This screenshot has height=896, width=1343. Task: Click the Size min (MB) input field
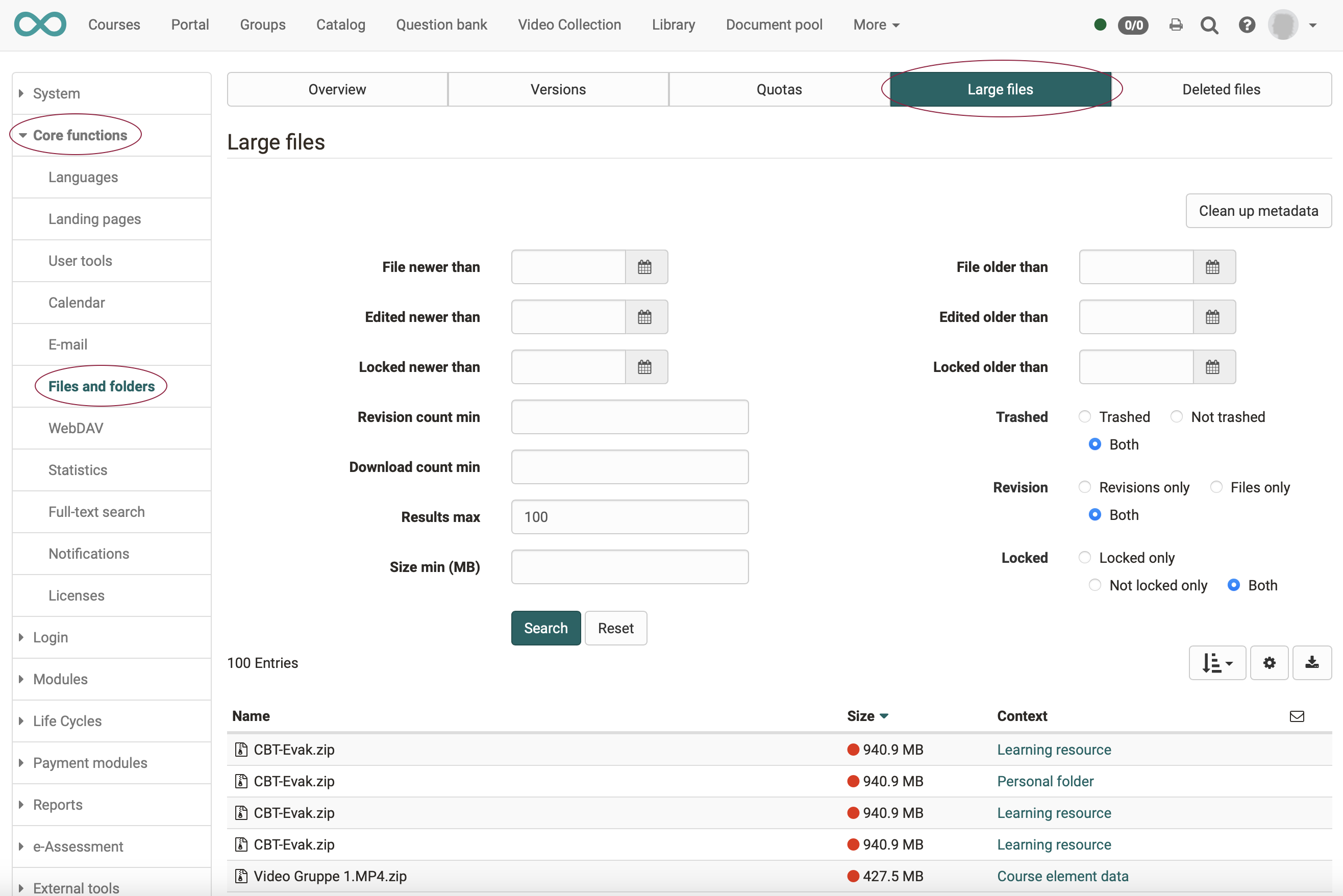click(629, 567)
